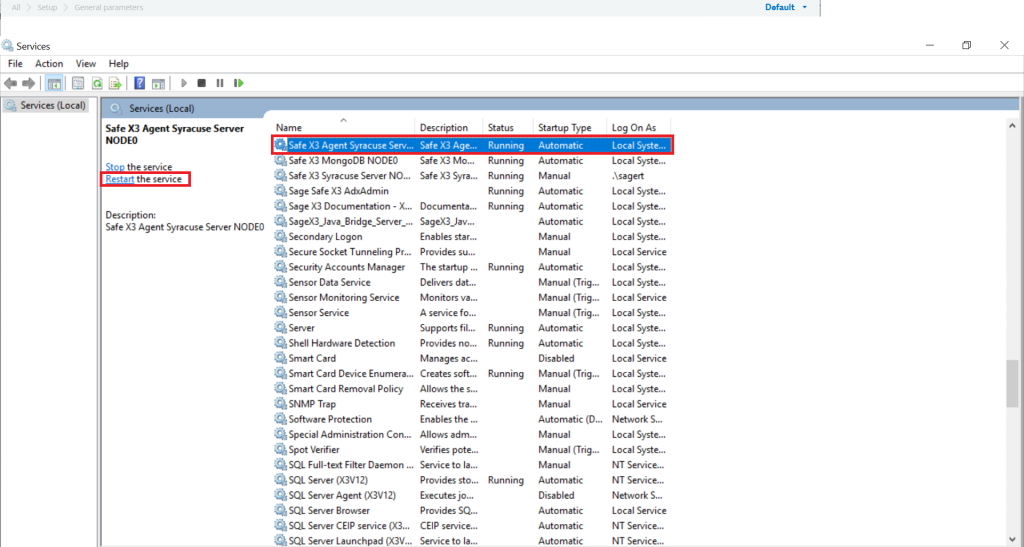Select the SQL Full-text Filter Daemon row
This screenshot has width=1024, height=547.
(x=472, y=465)
